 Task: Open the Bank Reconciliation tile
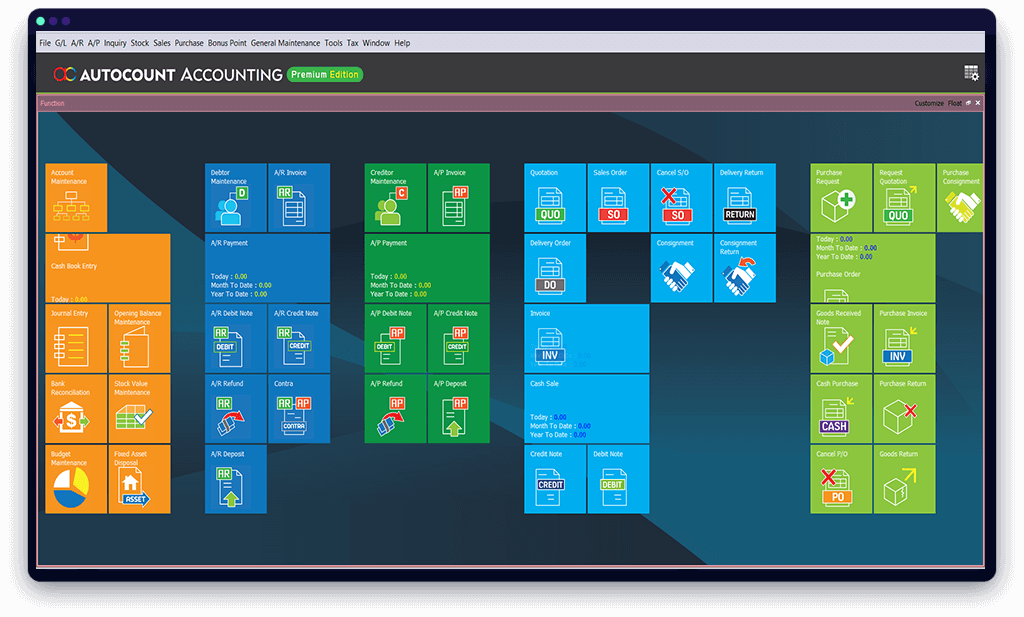[76, 408]
